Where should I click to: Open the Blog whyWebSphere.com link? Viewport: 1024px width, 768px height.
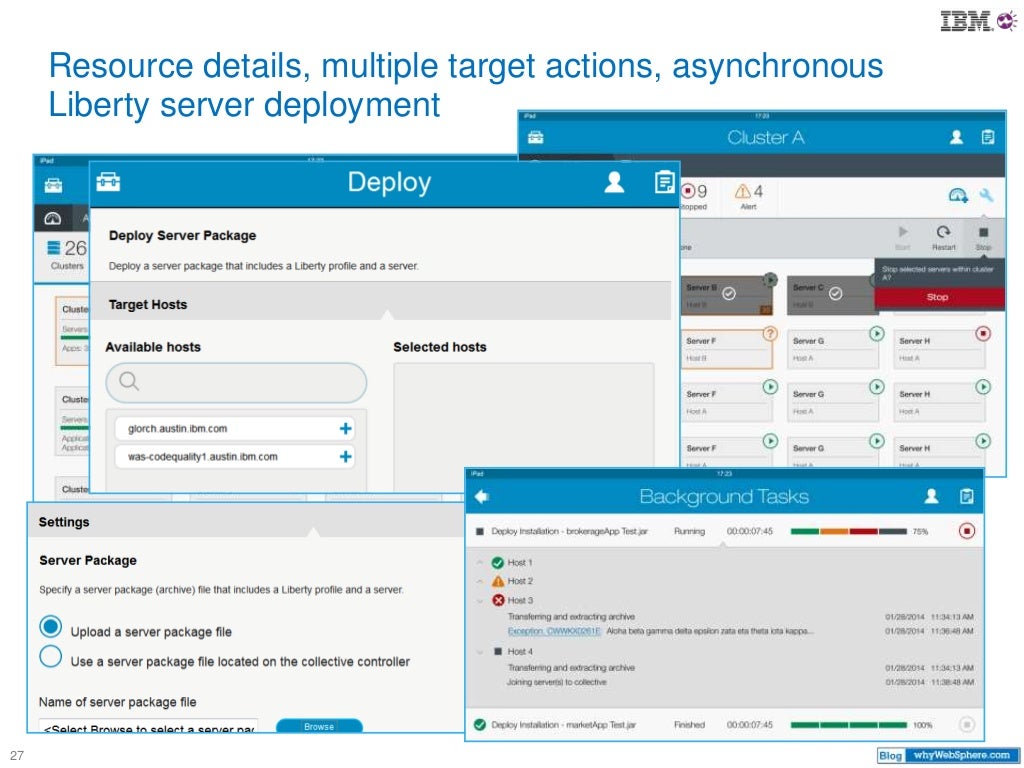948,756
